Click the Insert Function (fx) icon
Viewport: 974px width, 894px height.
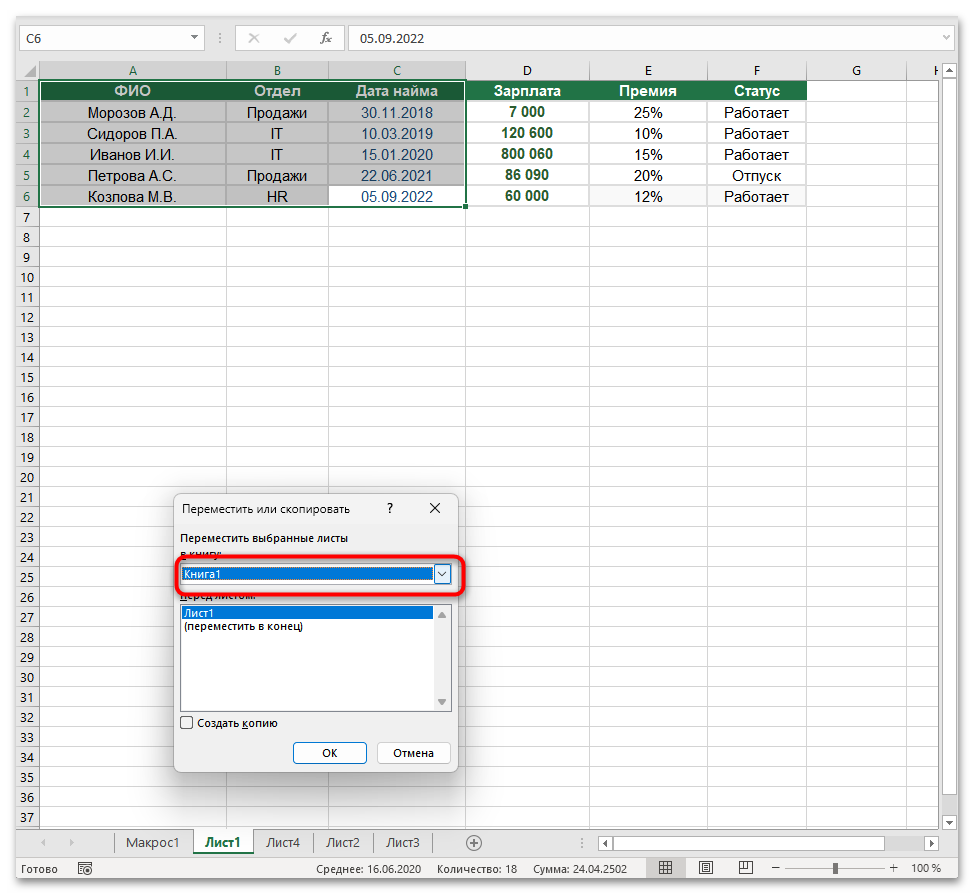[325, 38]
